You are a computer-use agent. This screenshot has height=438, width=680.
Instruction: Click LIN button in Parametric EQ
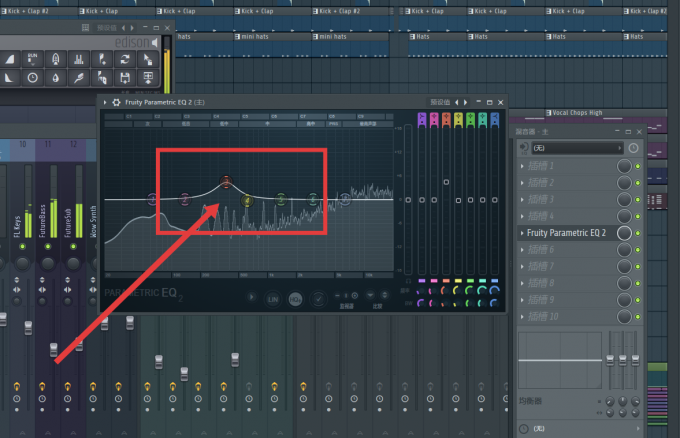[273, 299]
